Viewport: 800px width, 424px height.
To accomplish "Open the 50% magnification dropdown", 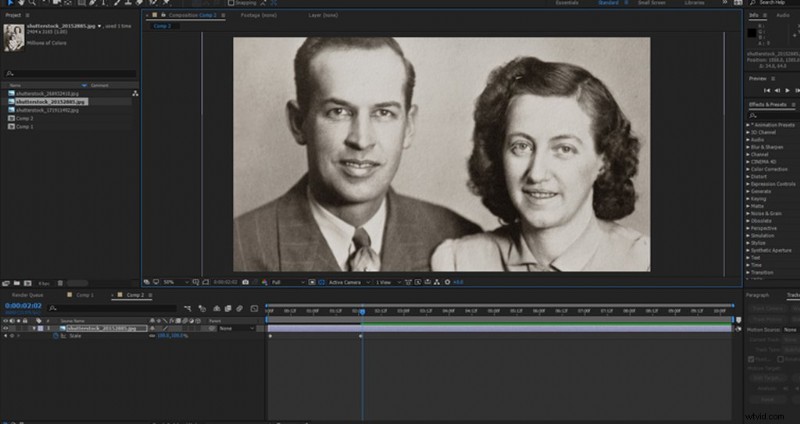I will coord(176,282).
